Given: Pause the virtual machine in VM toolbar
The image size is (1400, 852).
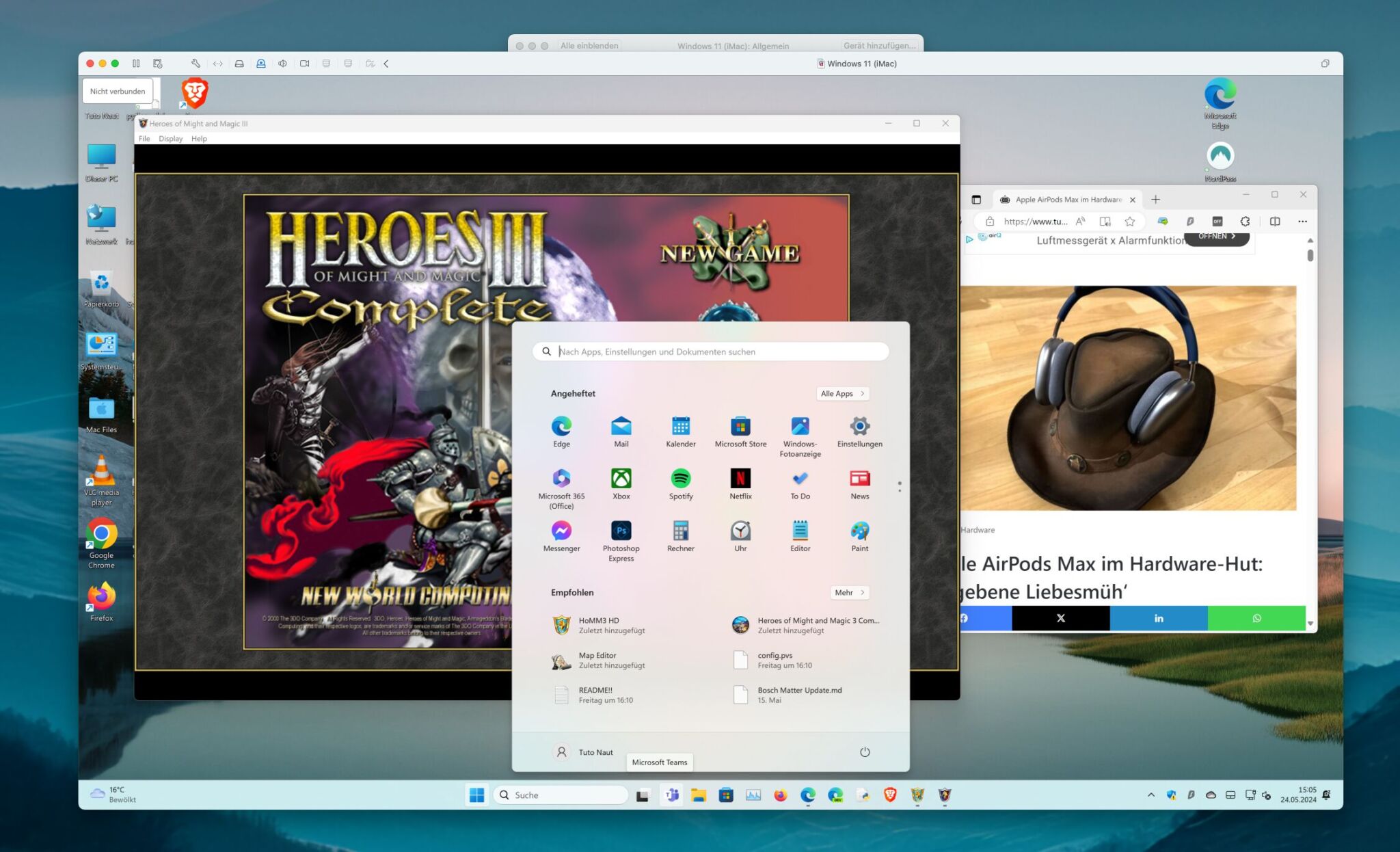Looking at the screenshot, I should (x=136, y=64).
